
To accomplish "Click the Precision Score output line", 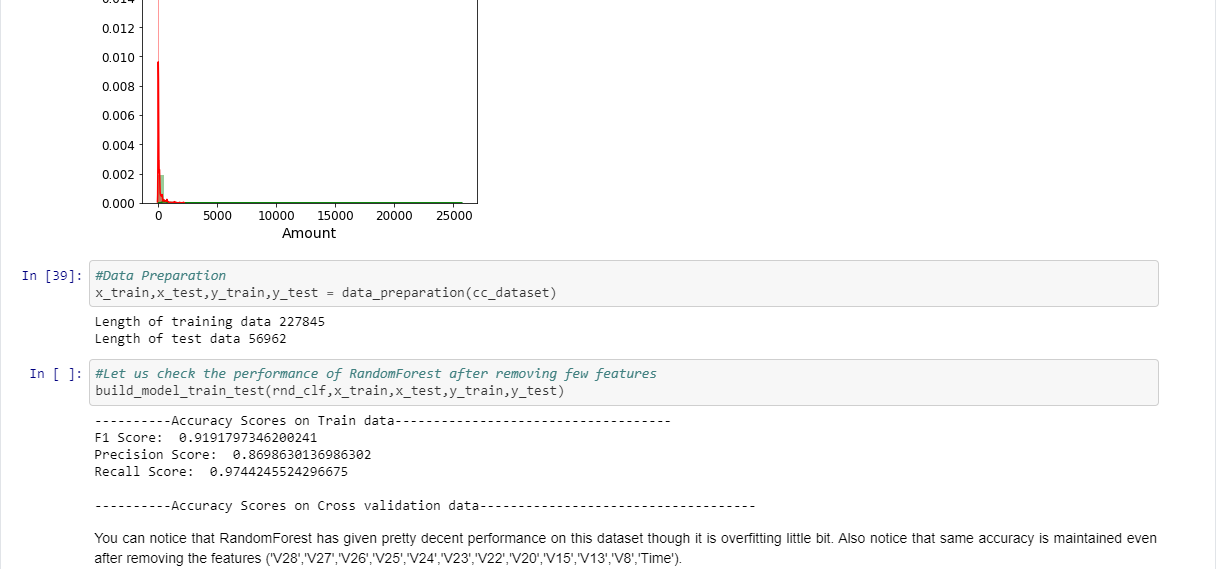I will point(232,455).
